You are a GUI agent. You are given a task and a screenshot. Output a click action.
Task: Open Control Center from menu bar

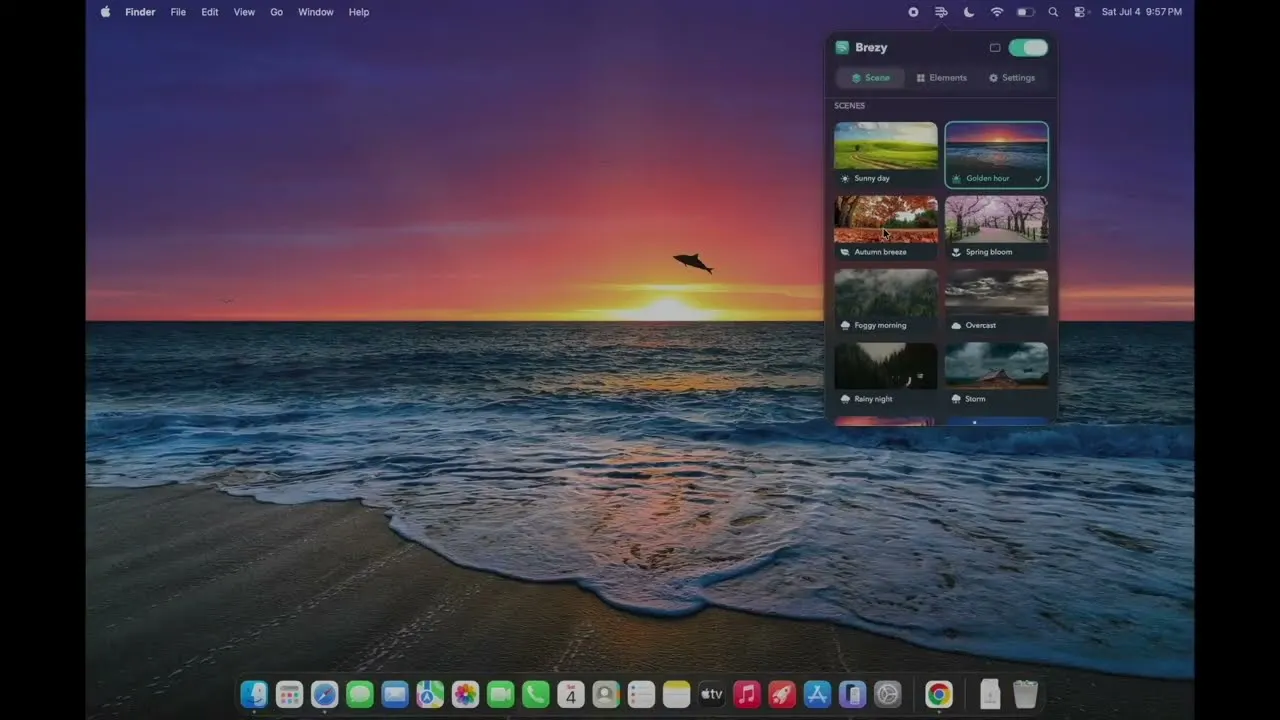pos(1081,12)
